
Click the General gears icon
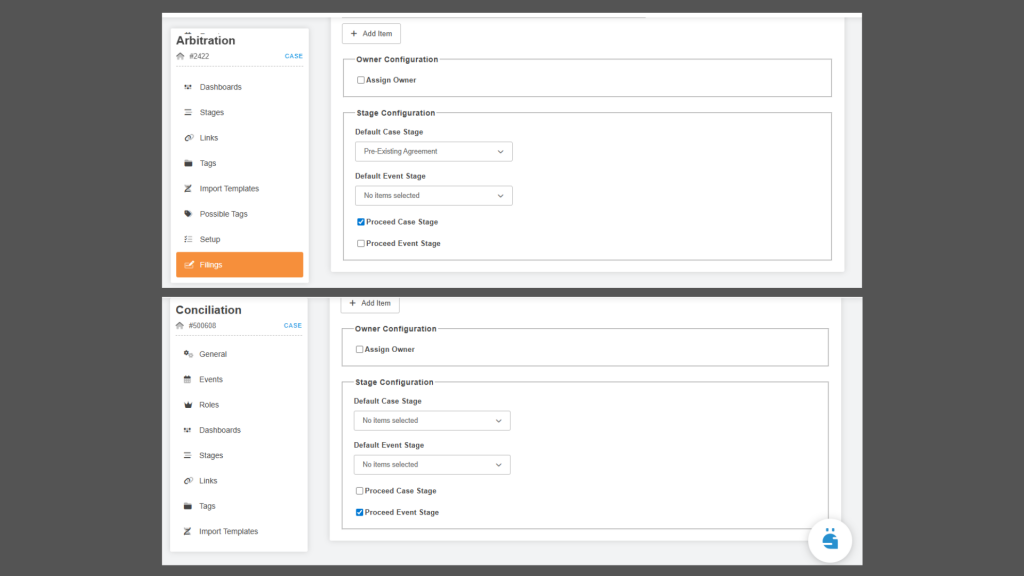pyautogui.click(x=188, y=354)
